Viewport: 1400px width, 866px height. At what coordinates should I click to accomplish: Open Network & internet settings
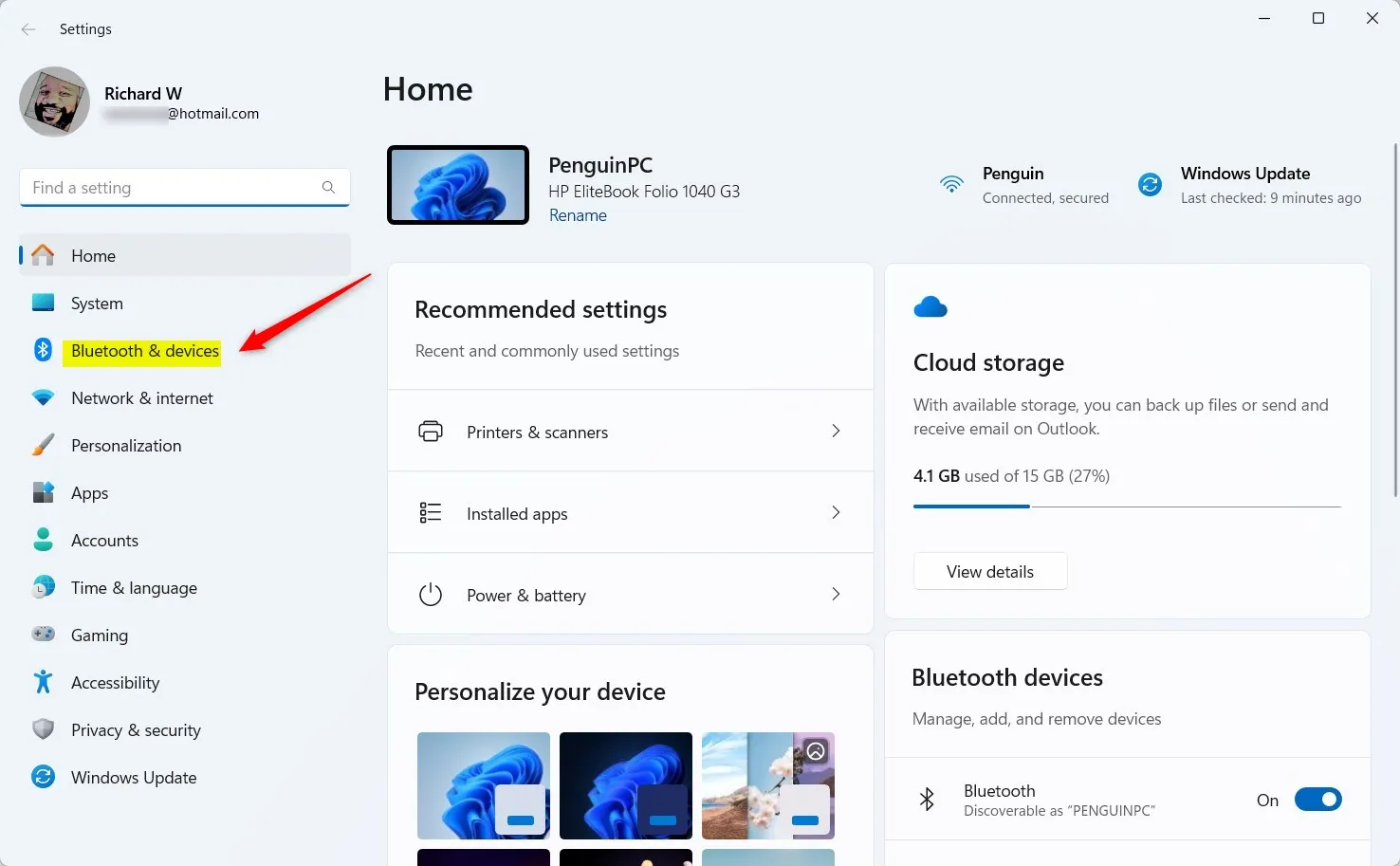tap(141, 397)
